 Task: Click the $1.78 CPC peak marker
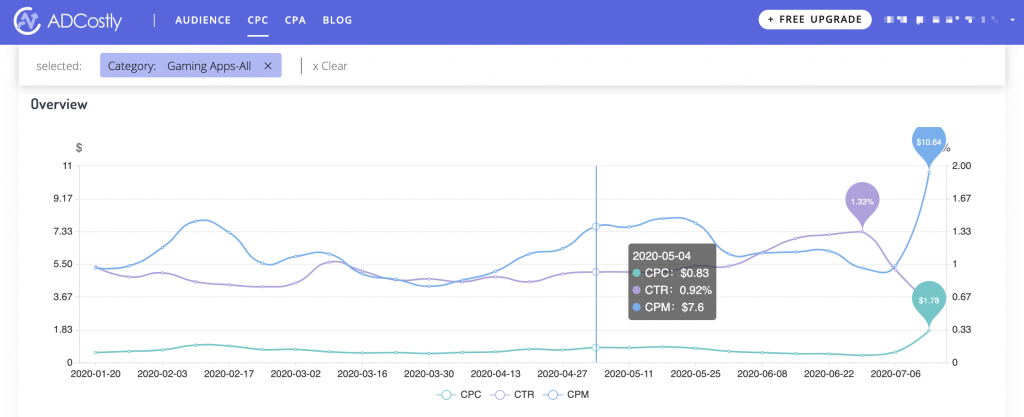[928, 302]
